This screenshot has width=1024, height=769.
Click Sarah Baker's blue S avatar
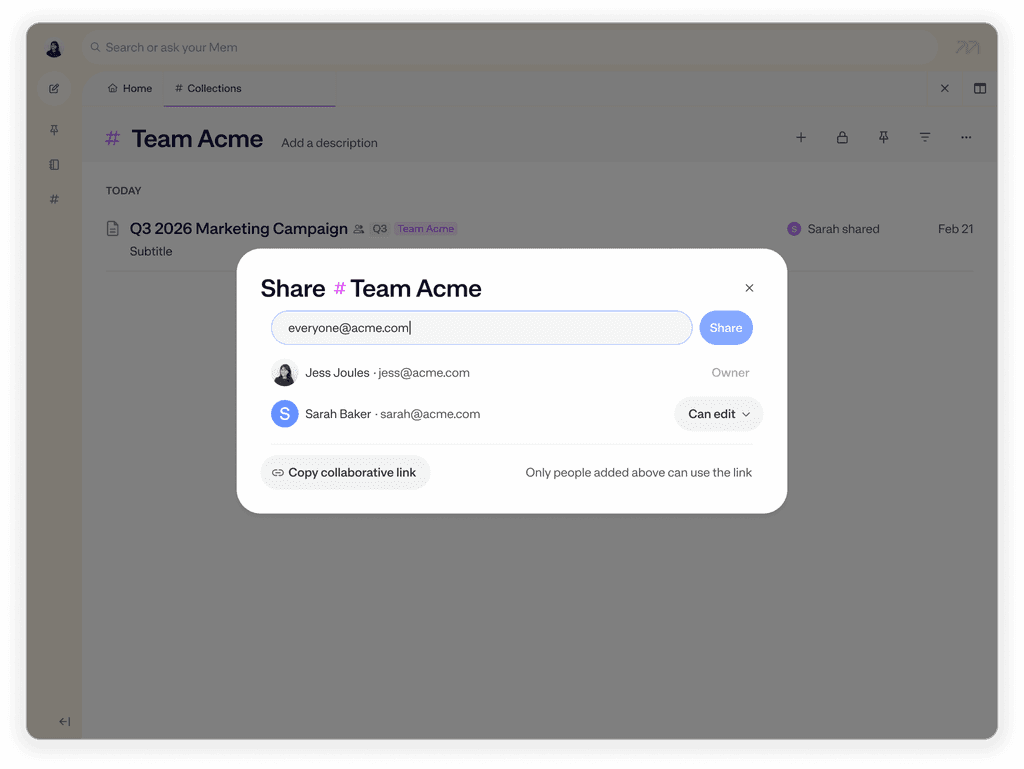click(285, 414)
